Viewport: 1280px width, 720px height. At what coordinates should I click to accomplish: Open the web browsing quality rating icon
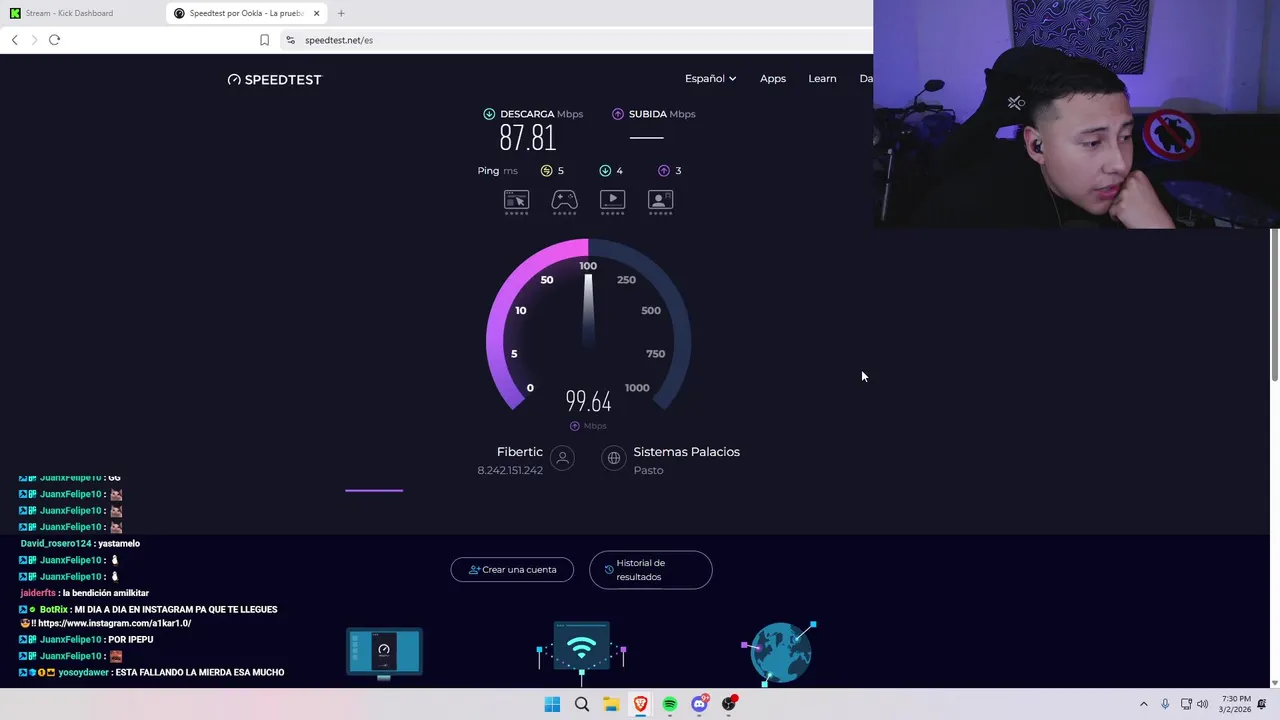click(516, 201)
